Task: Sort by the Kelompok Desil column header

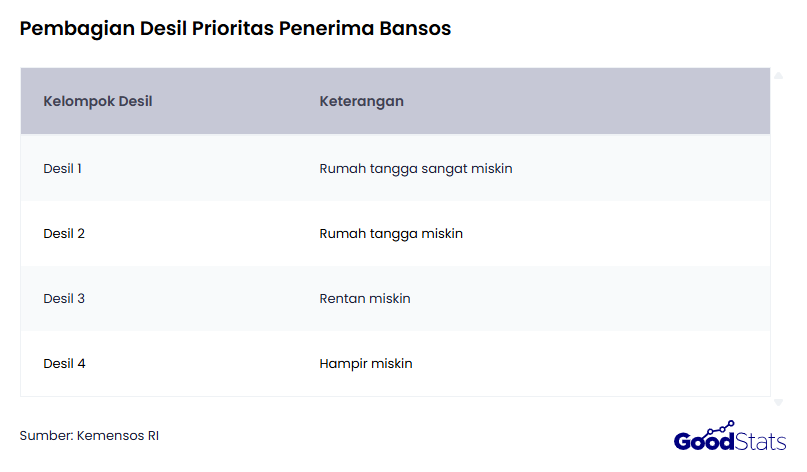Action: (98, 102)
